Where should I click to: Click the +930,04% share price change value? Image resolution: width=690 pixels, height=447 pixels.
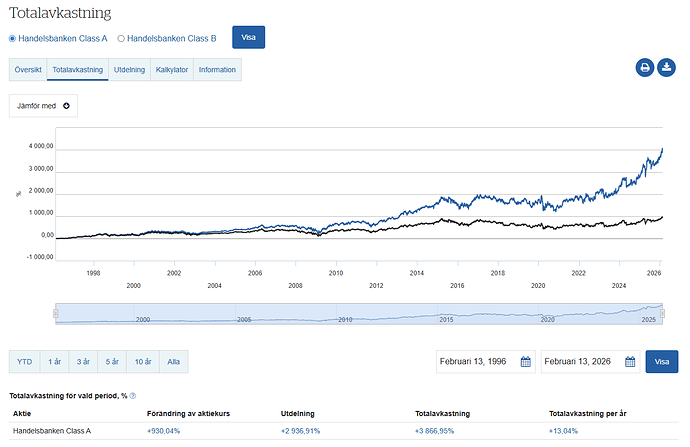163,431
